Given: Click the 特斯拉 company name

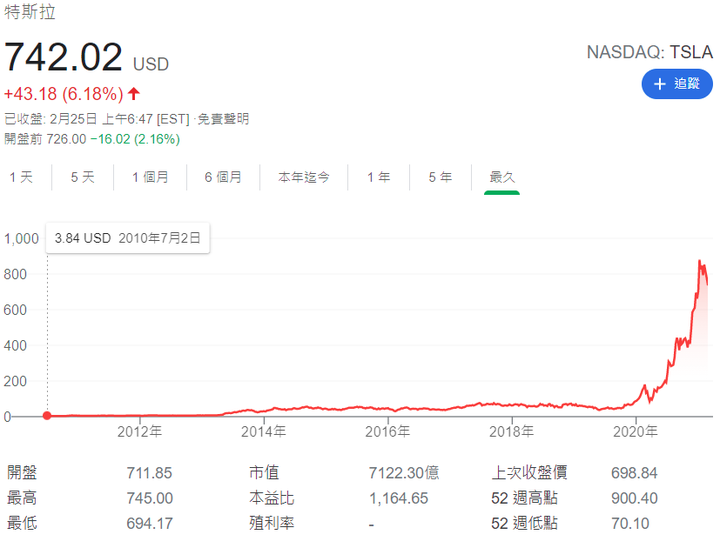Looking at the screenshot, I should tap(30, 11).
